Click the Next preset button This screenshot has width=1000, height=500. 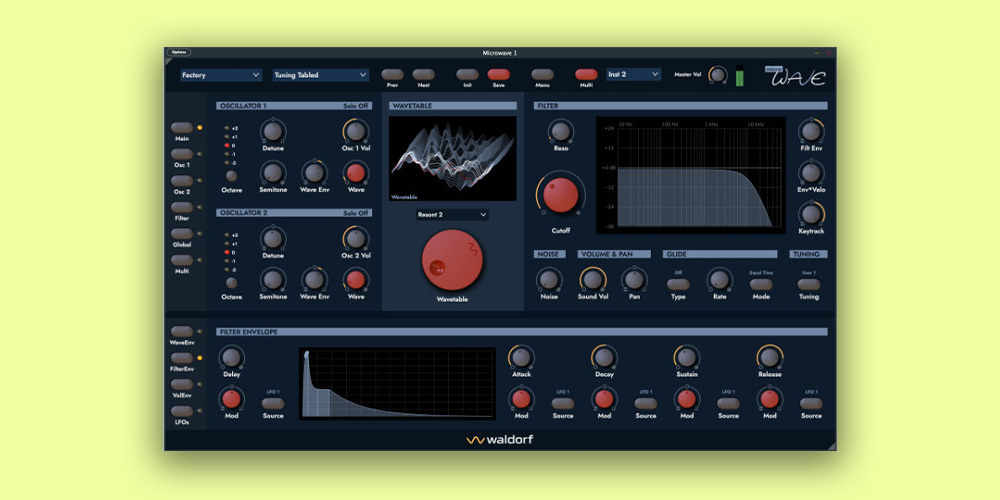click(x=423, y=75)
